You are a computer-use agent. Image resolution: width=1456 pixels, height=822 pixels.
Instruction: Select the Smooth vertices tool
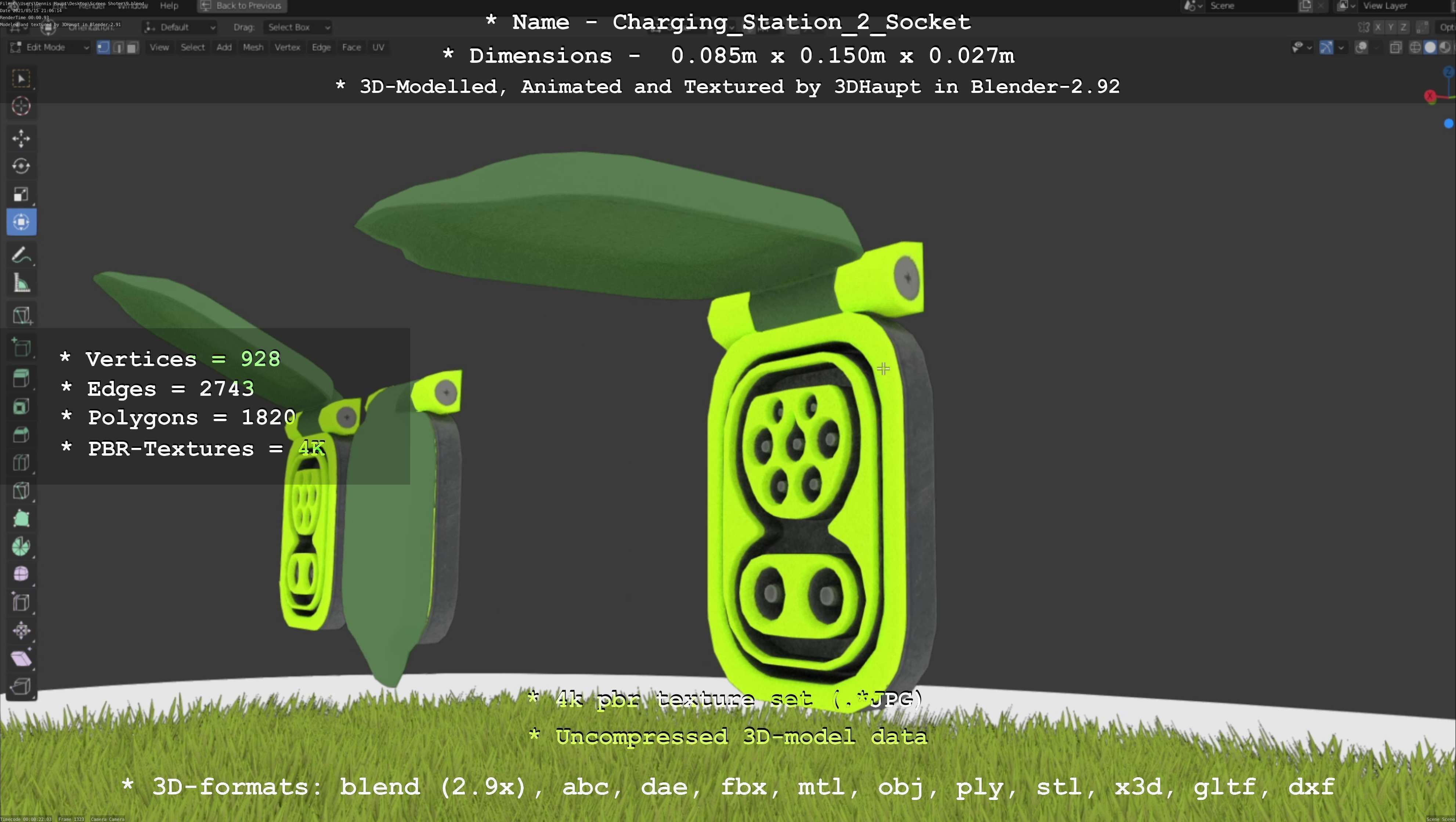pos(21,574)
